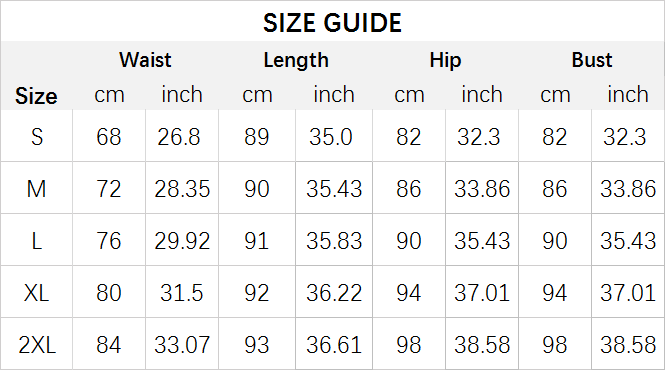Click the 35.83 length inch cell
This screenshot has width=666, height=371.
[334, 241]
